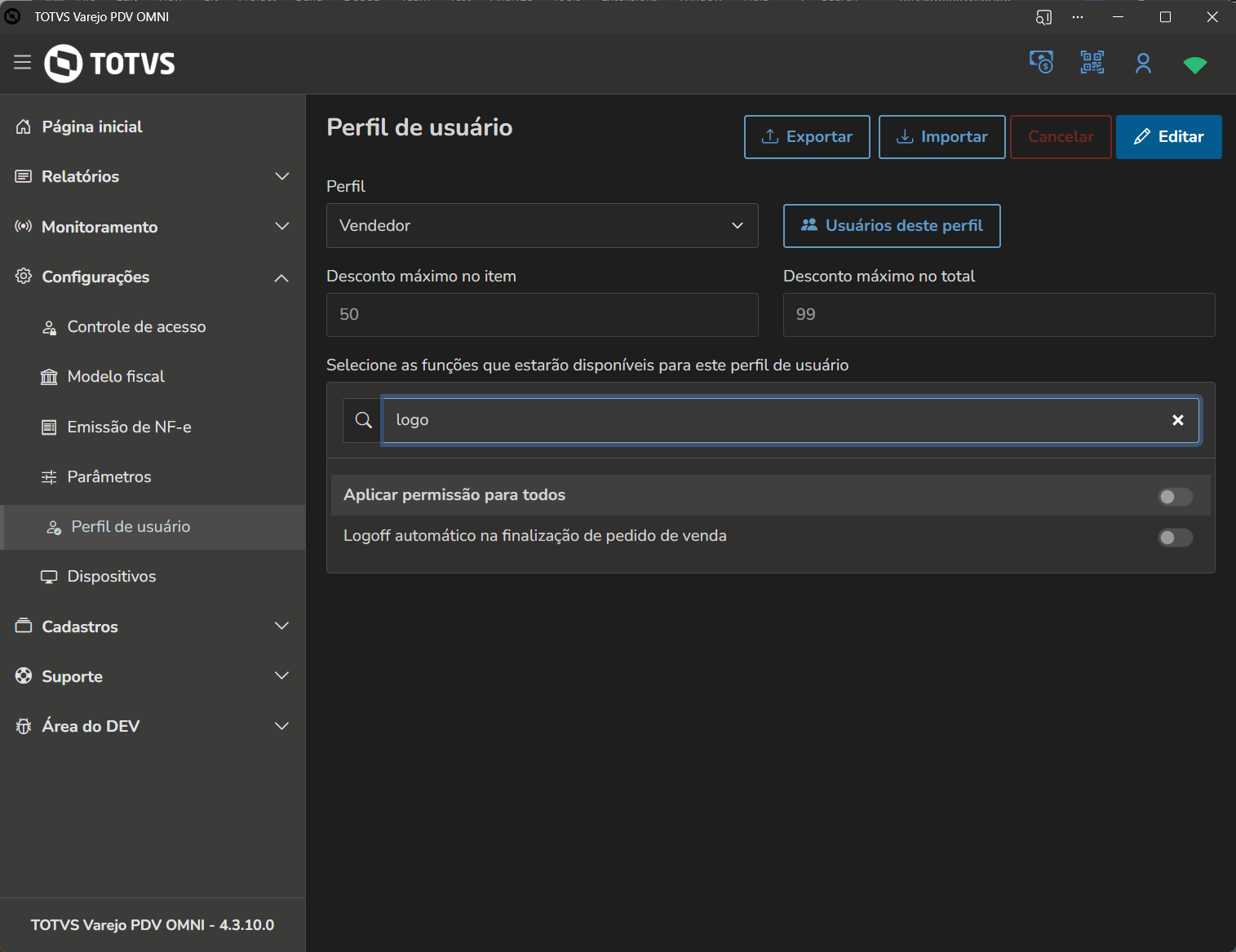Open the cash register money icon

[1041, 62]
